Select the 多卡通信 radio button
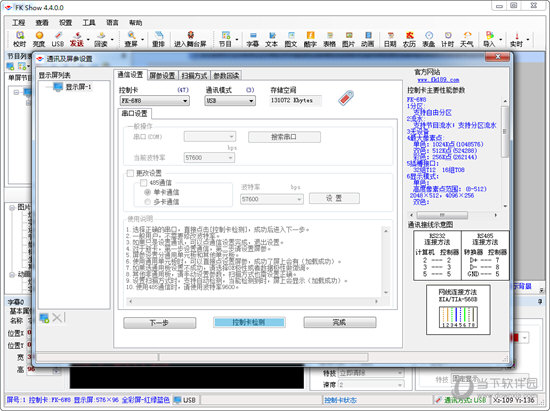Screen dimensions: 550x411 148,202
